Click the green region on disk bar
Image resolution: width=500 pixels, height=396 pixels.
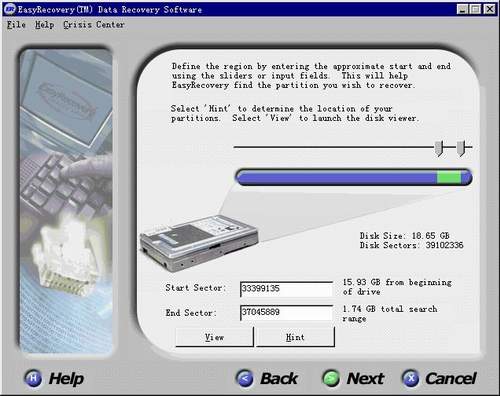449,177
